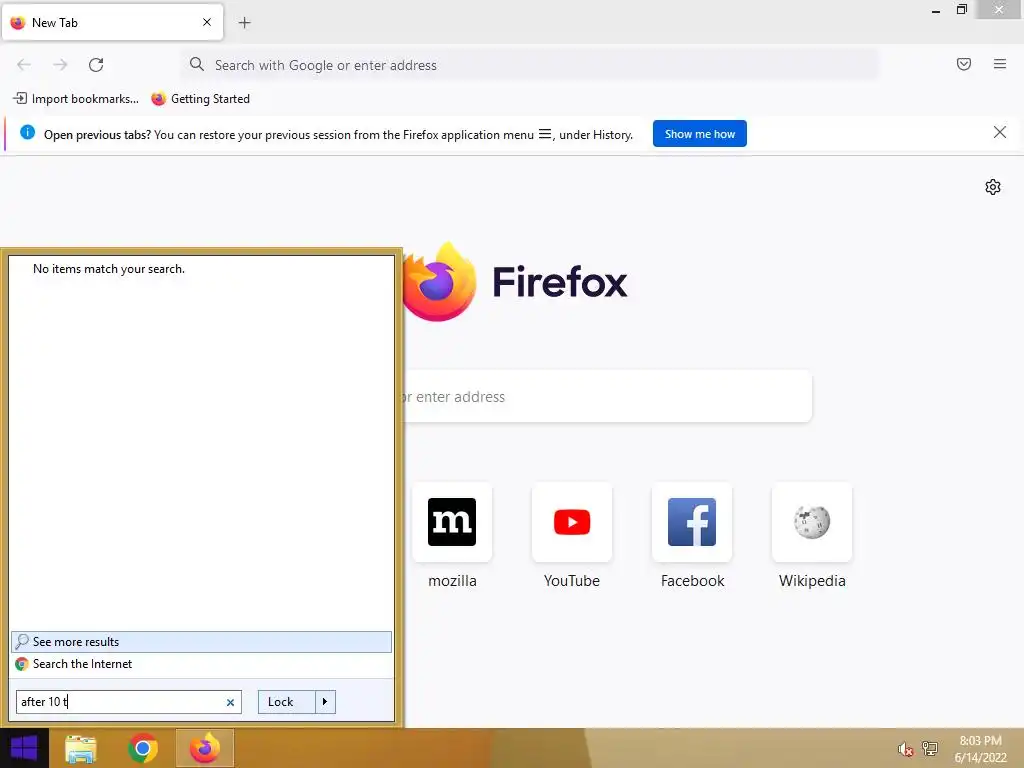
Task: Click the page center search box
Action: click(x=607, y=396)
